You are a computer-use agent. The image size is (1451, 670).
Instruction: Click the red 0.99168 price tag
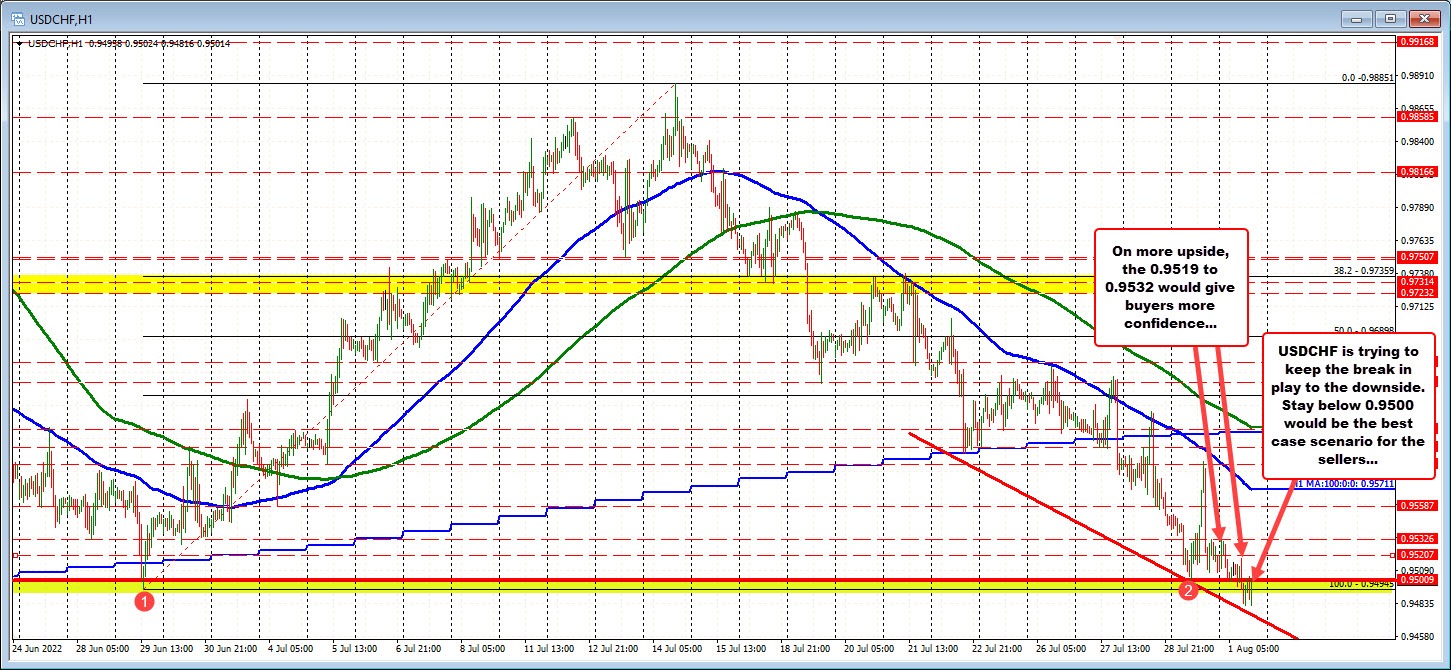tap(1420, 42)
